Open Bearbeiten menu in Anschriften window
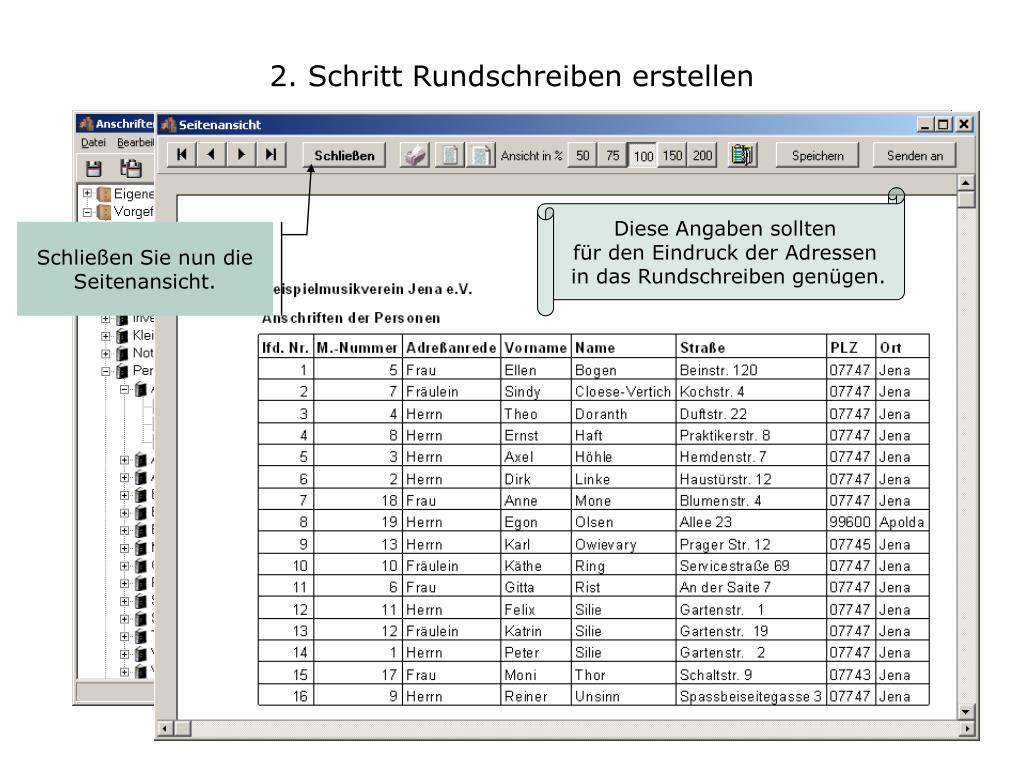Viewport: 1024px width, 768px height. click(135, 142)
